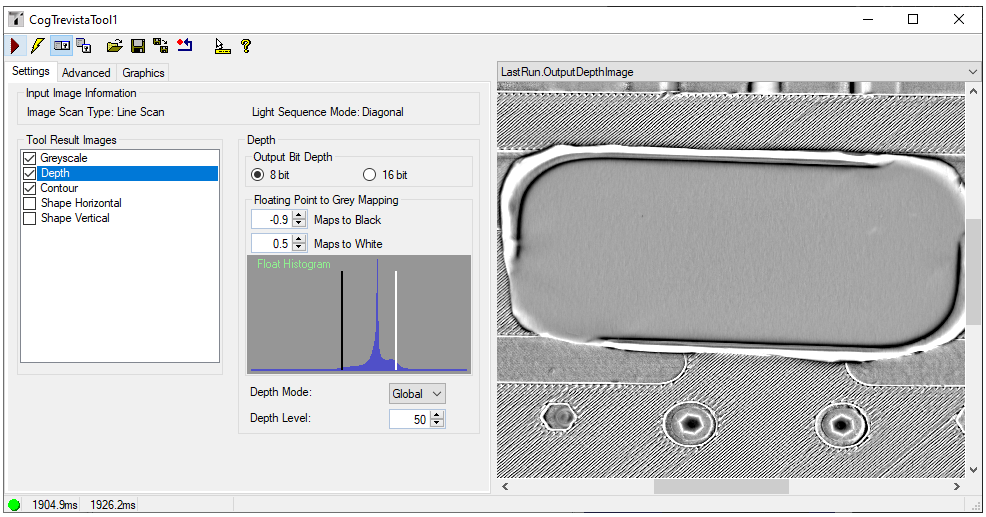Click the Maps to Black value field
986x517 pixels.
click(270, 220)
